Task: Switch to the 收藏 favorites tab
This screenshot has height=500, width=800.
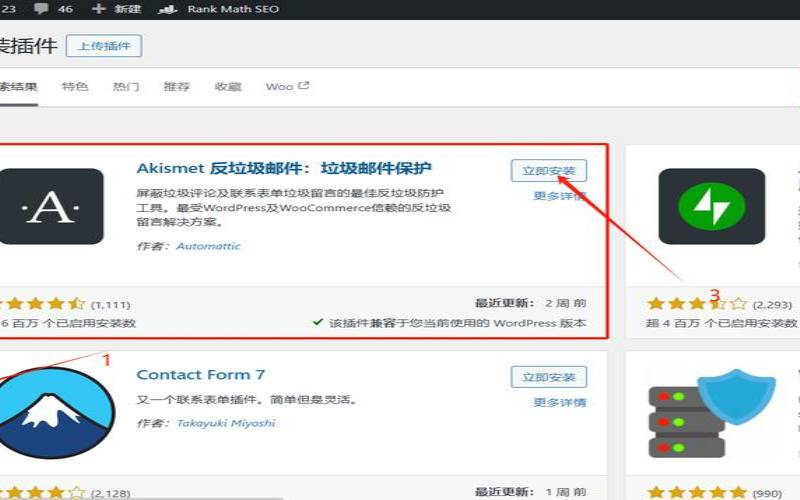Action: 228,86
